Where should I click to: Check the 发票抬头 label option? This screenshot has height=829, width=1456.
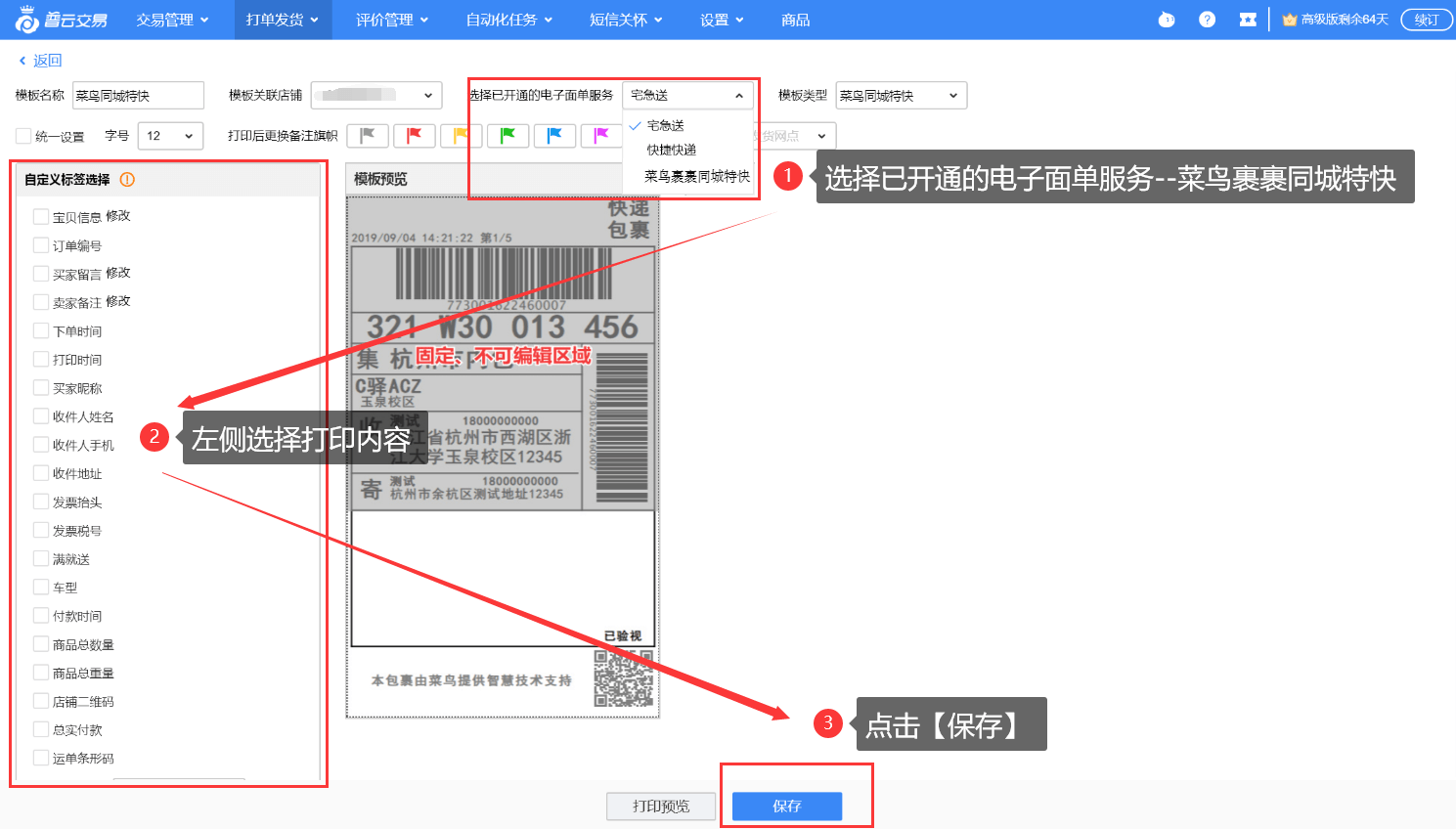pos(41,502)
